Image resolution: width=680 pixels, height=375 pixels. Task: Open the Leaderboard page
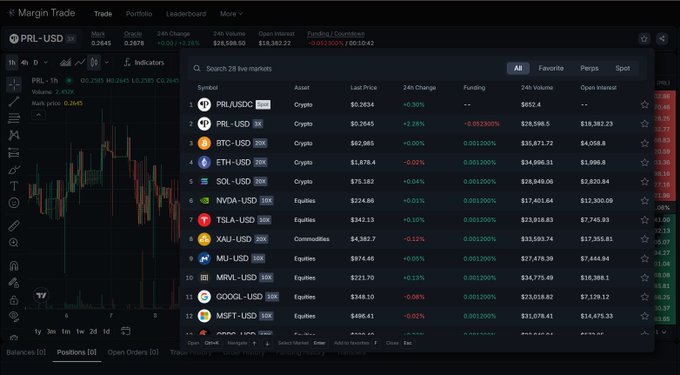pos(186,14)
